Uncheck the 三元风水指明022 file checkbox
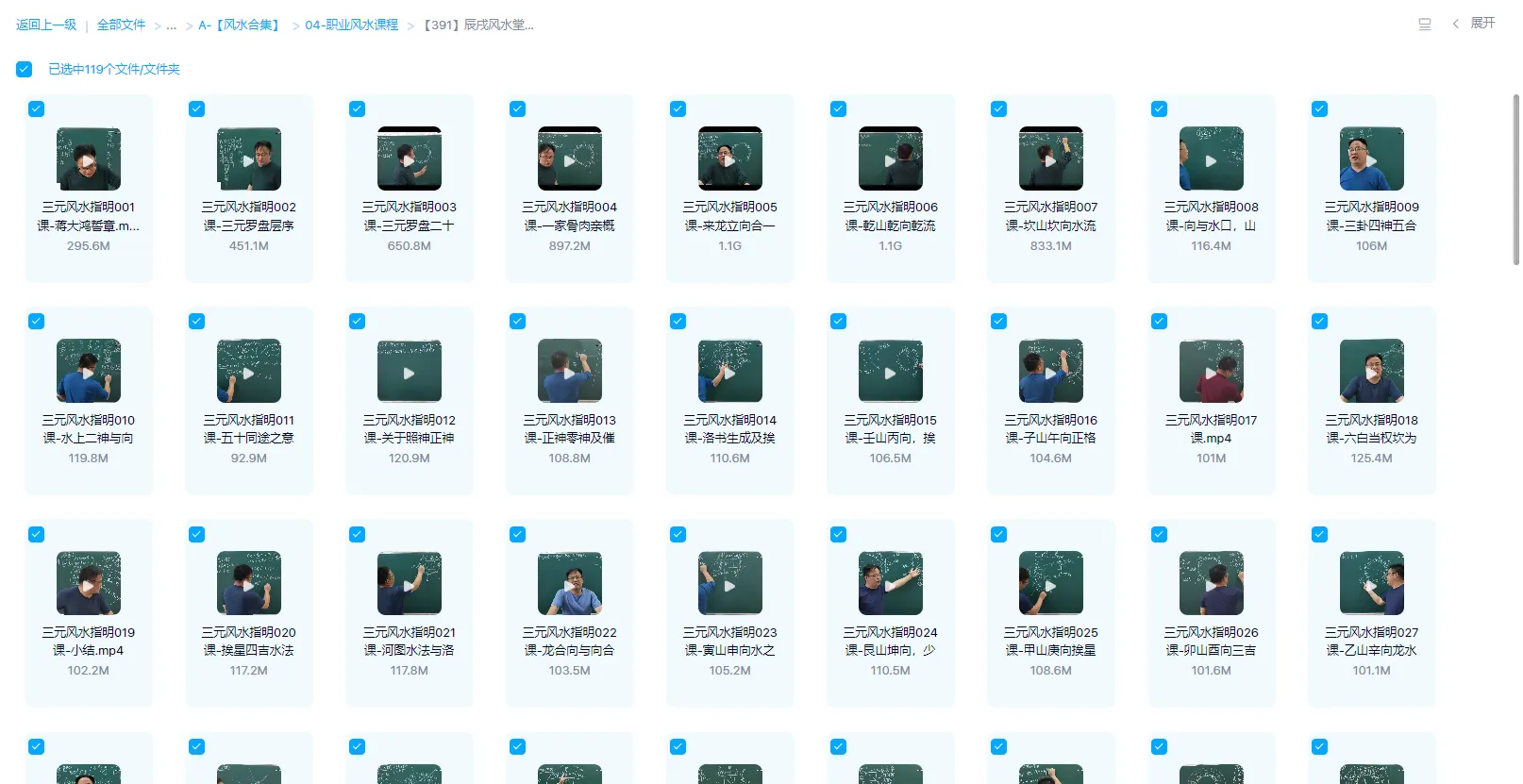 tap(517, 534)
